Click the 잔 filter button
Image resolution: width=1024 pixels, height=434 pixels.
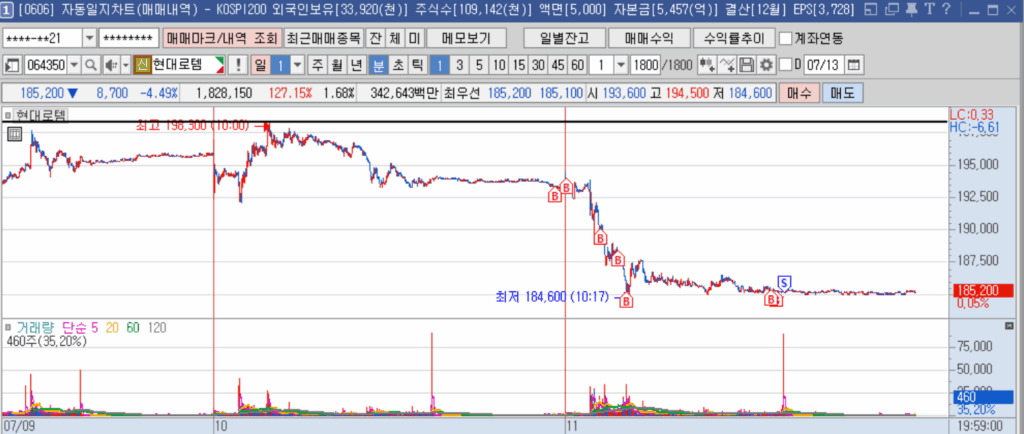click(x=375, y=38)
